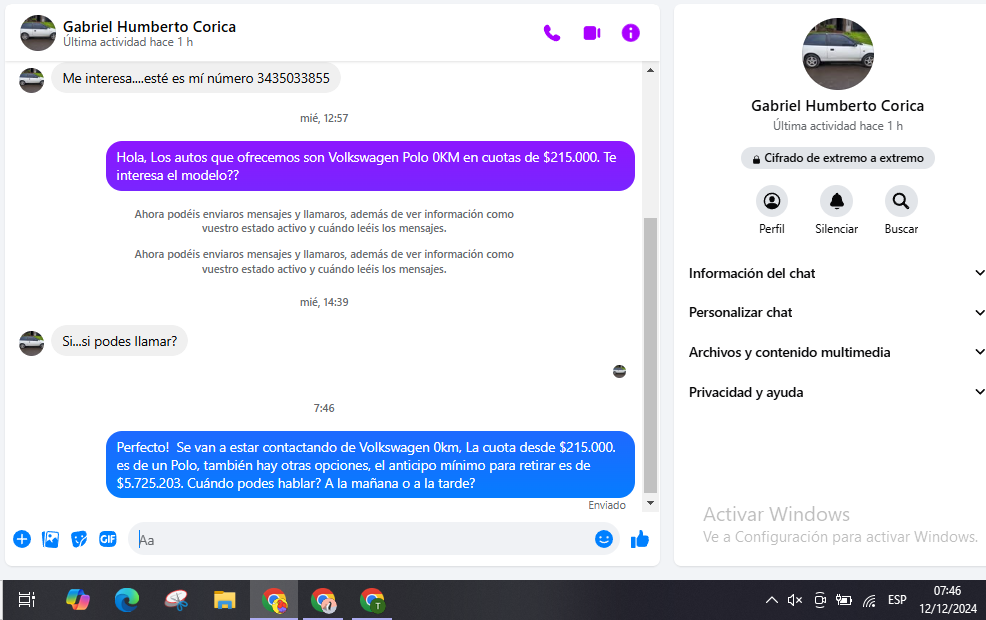986x620 pixels.
Task: Start a voice call with Gabriel
Action: click(x=551, y=33)
